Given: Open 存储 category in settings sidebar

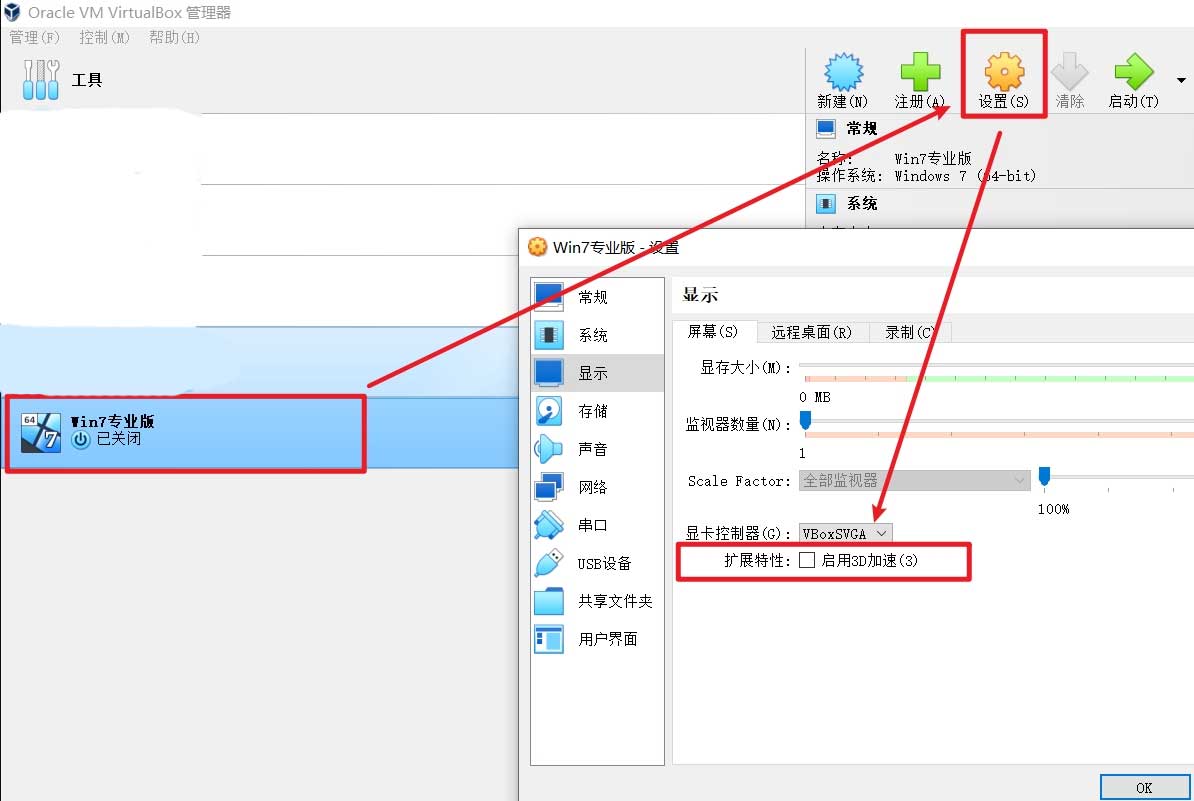Looking at the screenshot, I should [x=597, y=411].
